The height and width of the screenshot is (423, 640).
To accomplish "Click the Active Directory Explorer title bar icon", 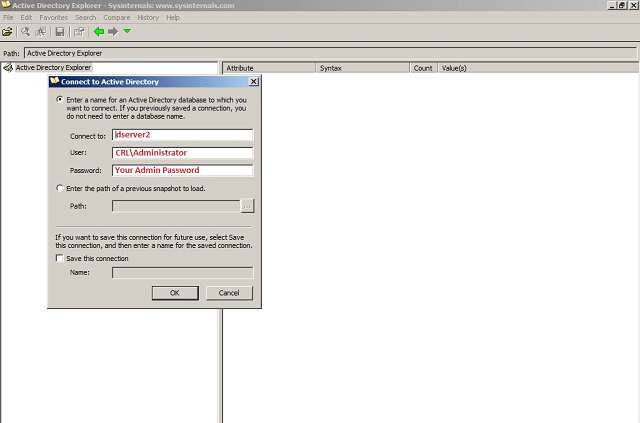I will [x=6, y=5].
